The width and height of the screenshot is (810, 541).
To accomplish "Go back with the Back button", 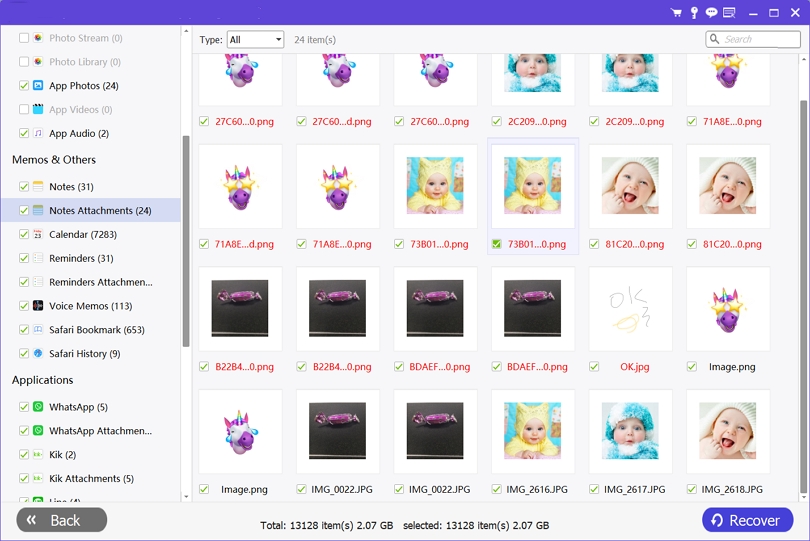I will [61, 520].
